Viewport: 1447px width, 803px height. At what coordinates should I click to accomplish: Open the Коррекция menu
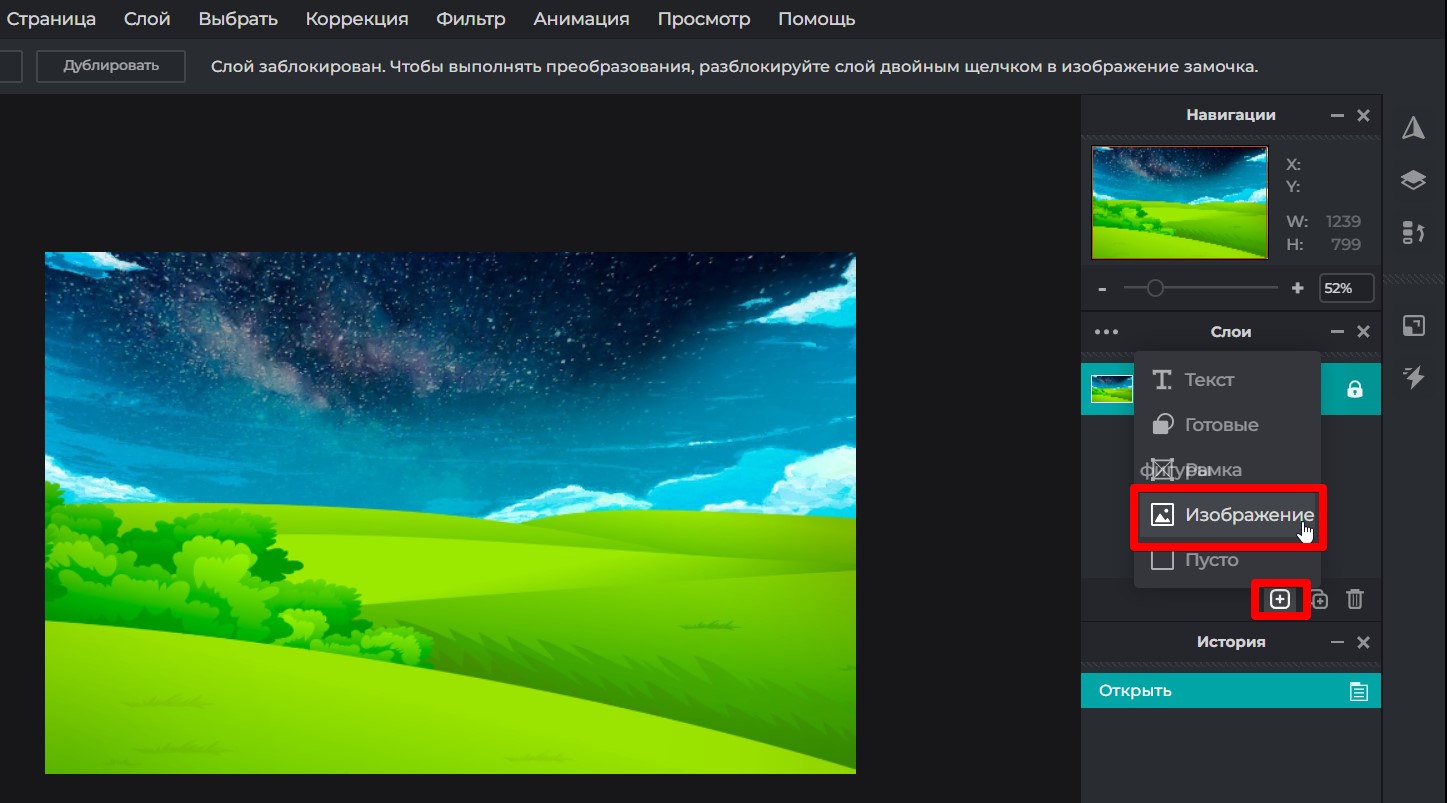click(x=357, y=19)
